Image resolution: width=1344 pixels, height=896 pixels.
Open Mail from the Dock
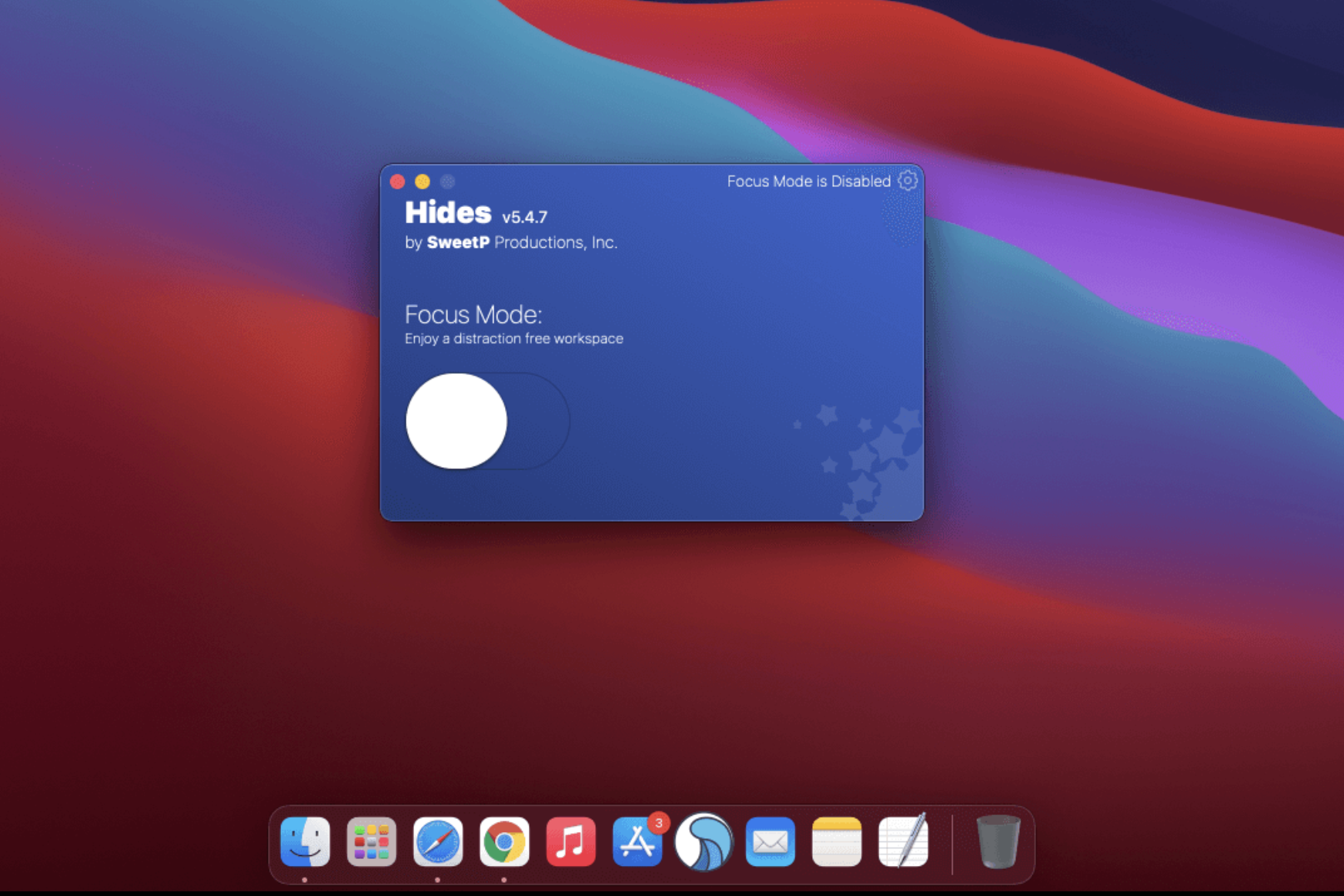[x=771, y=841]
